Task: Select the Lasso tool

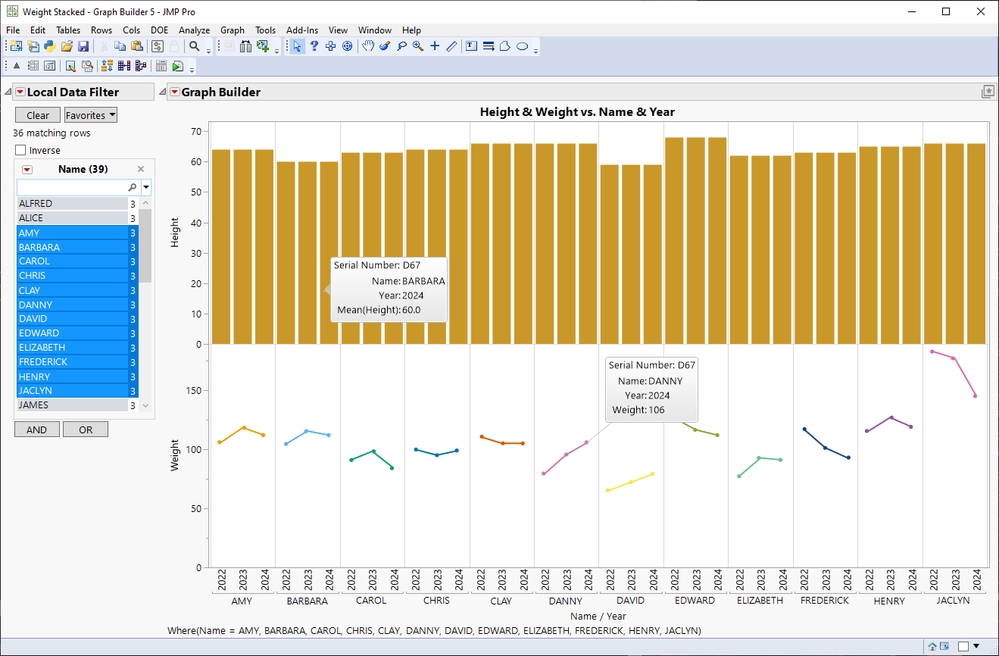Action: (x=401, y=47)
